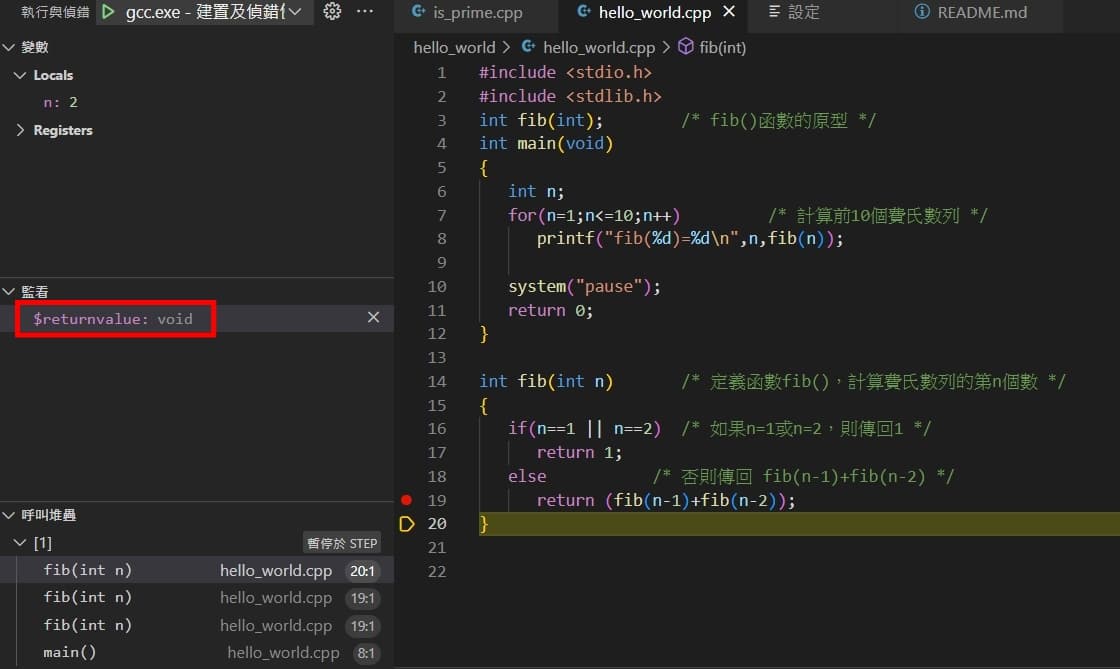Click the fib(int) symbol icon in breadcrumb

coord(684,47)
